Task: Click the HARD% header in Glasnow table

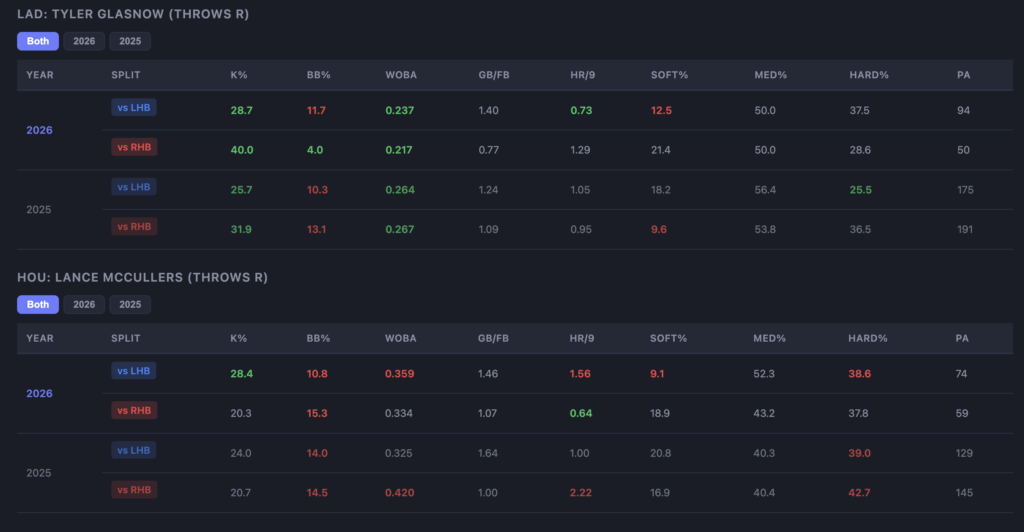Action: (x=869, y=75)
